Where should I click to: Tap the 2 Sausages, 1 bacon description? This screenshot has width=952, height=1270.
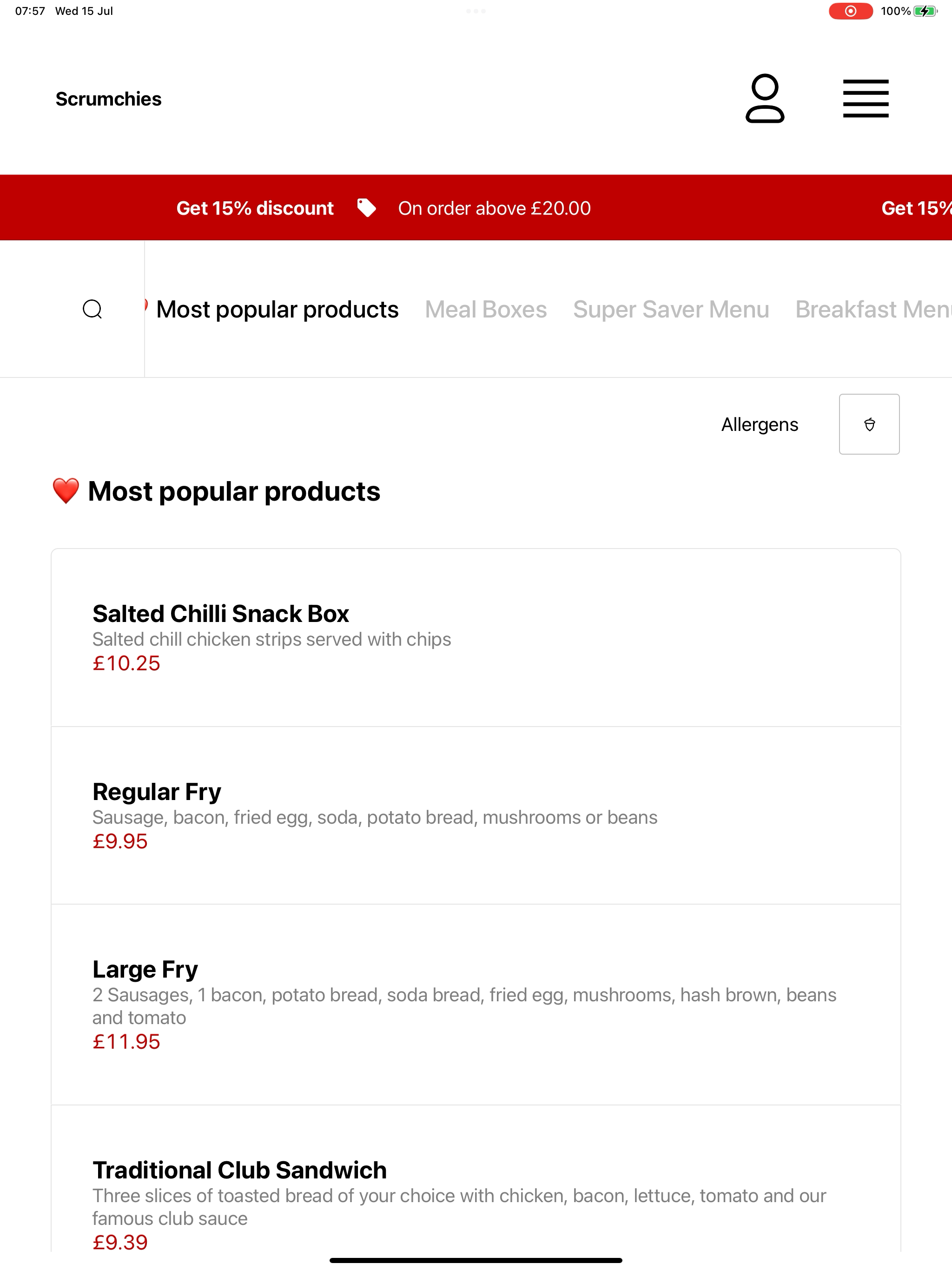464,1006
